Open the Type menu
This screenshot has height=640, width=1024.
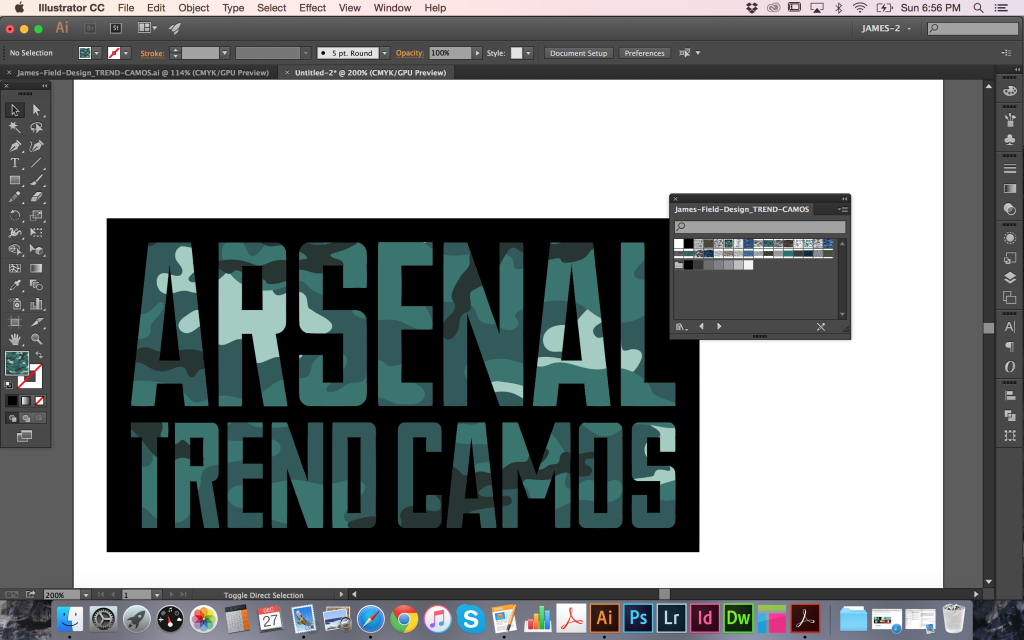point(233,8)
